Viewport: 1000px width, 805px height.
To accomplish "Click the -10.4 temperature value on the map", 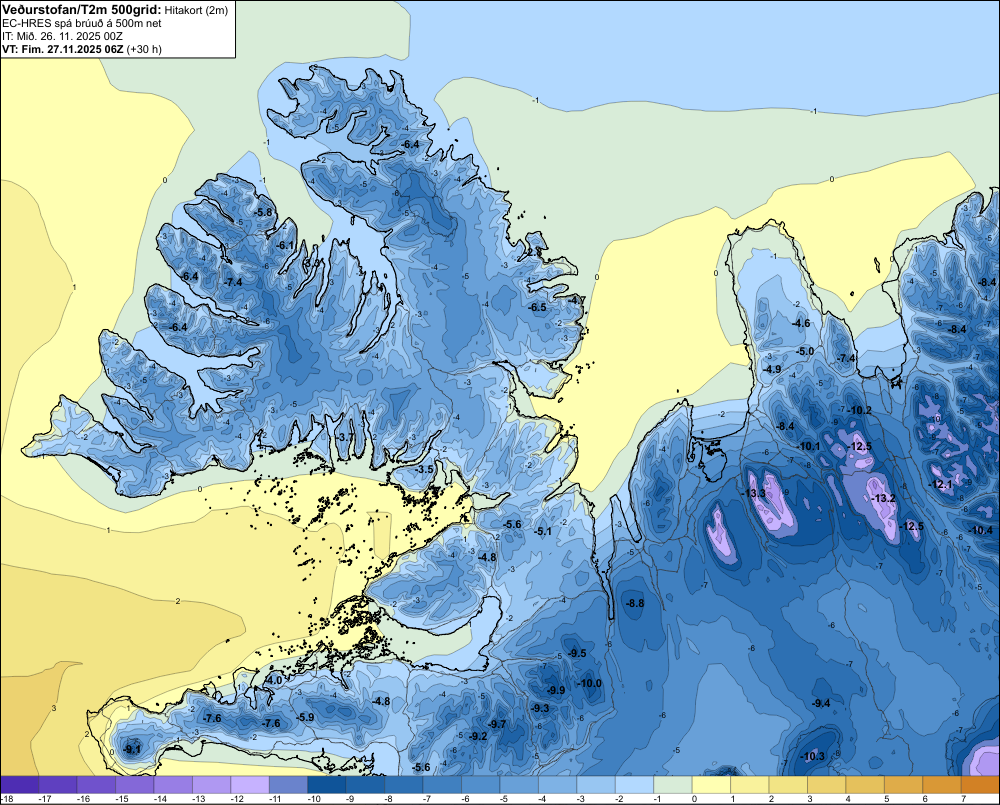I will coord(981,530).
